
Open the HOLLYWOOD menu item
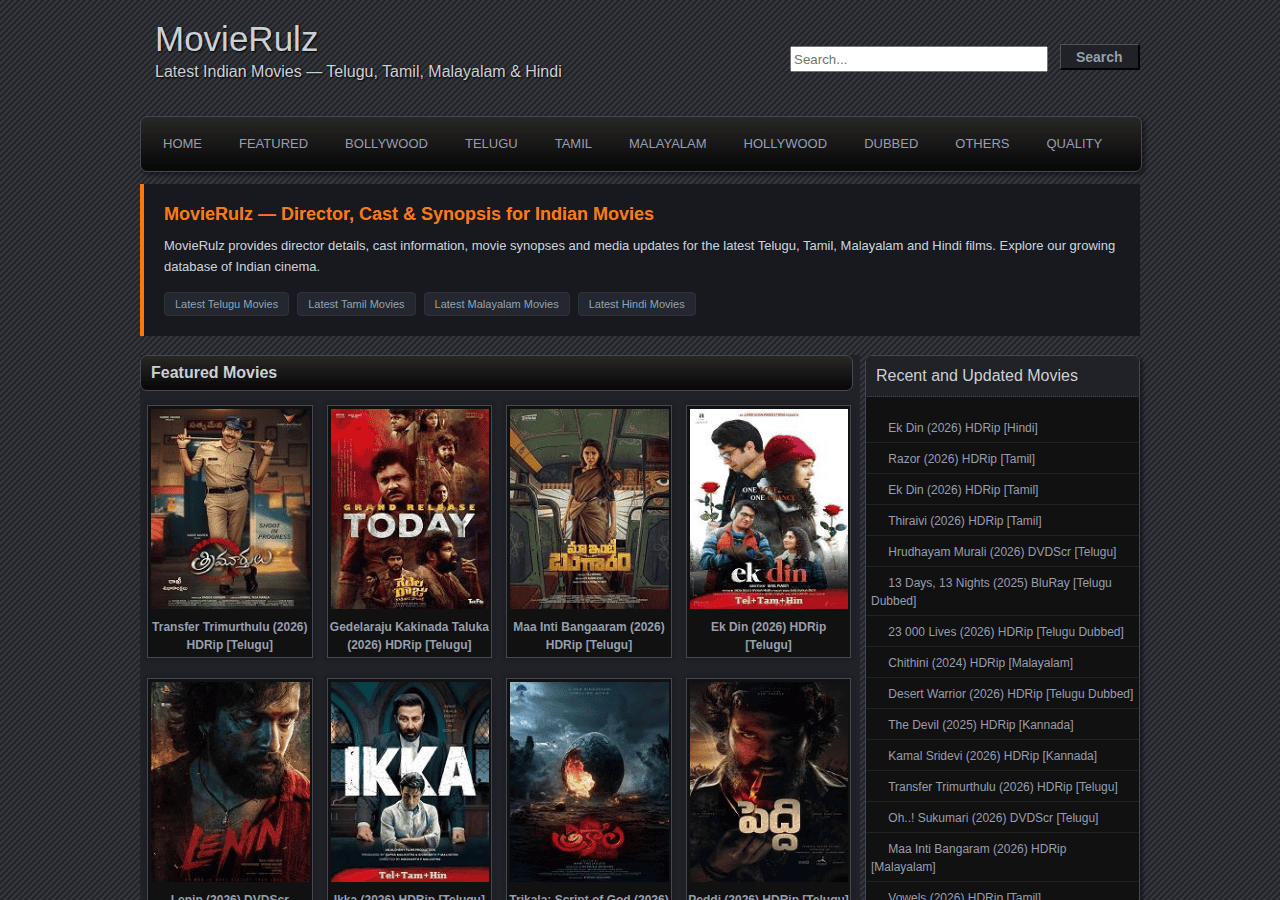(785, 144)
